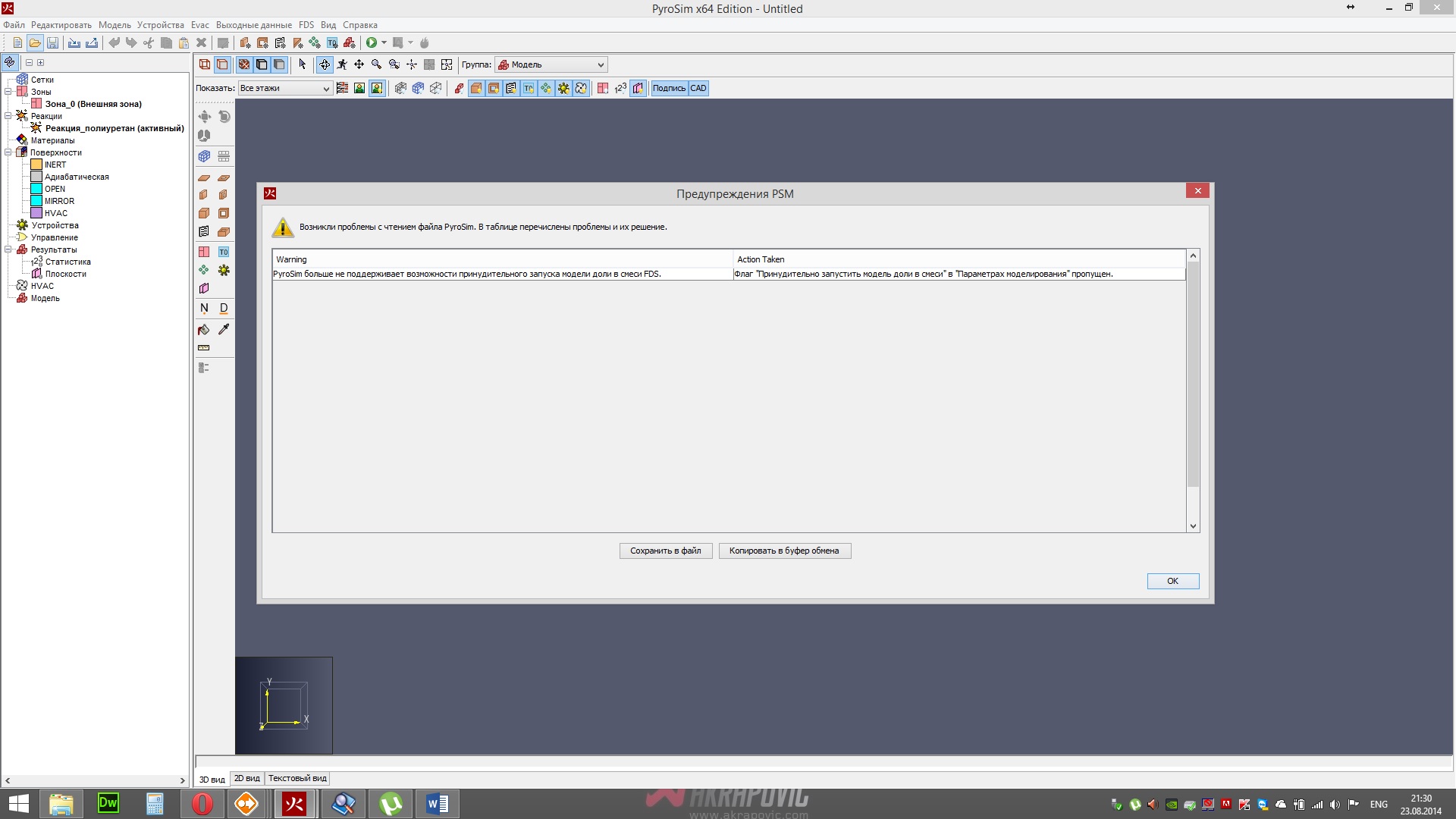1456x819 pixels.
Task: Select the particle cloud tool
Action: (204, 270)
